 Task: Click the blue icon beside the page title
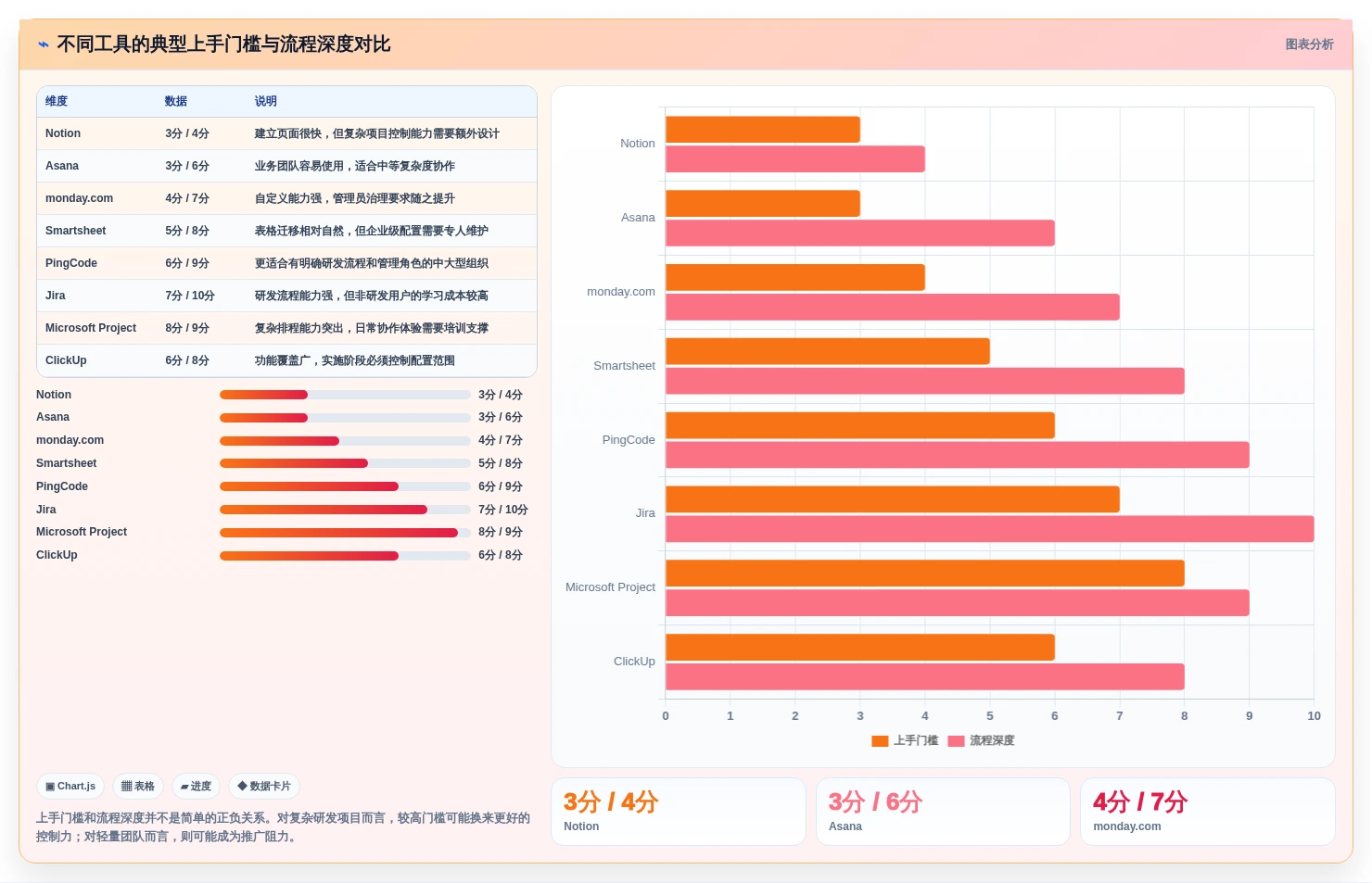(44, 44)
